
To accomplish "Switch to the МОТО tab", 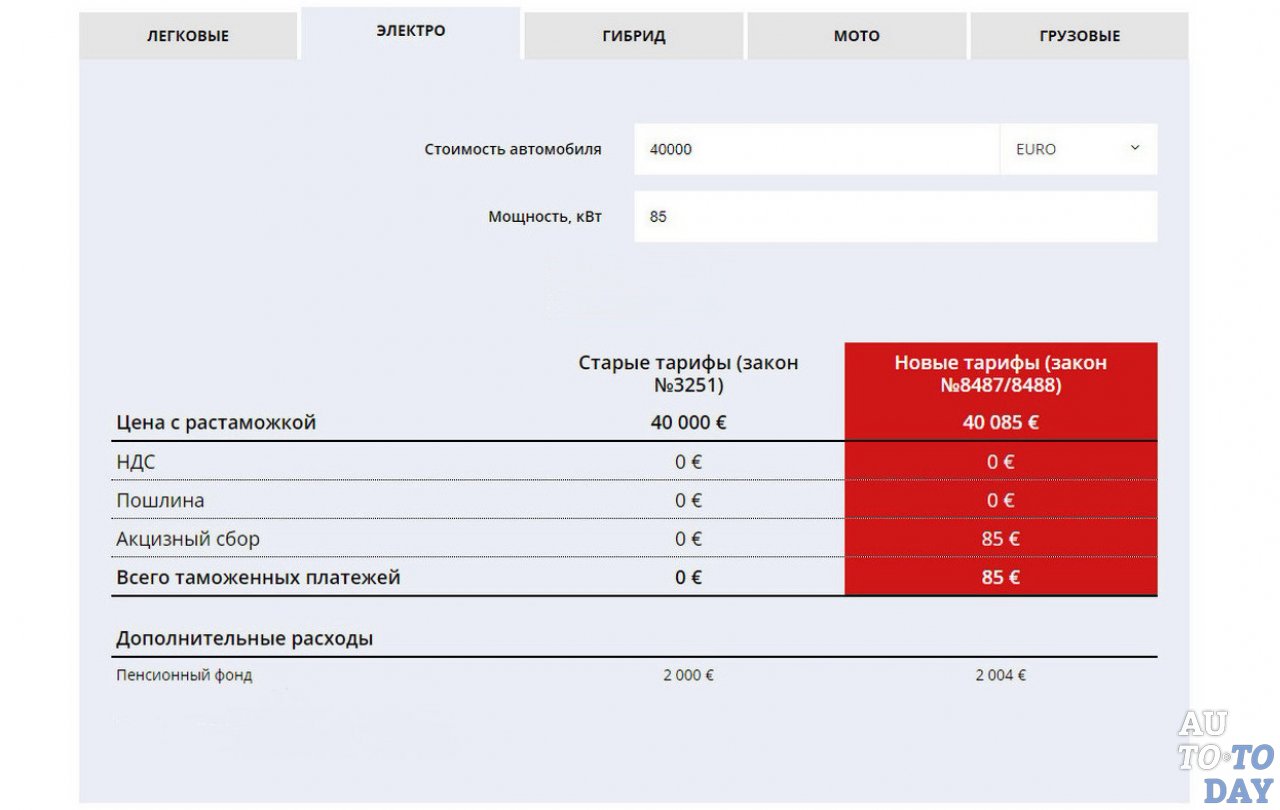I will [x=857, y=36].
